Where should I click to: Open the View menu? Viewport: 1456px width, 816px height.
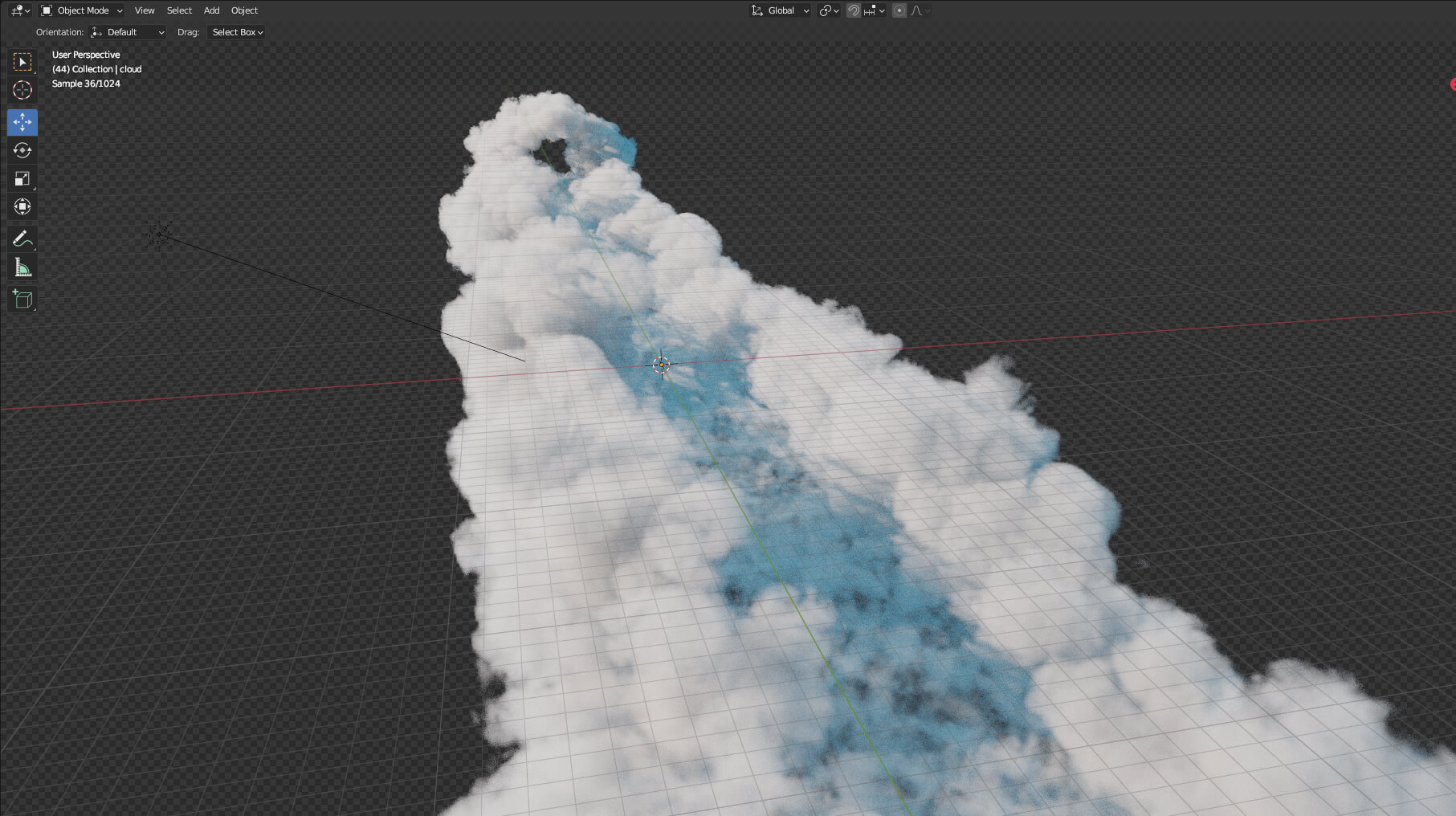coord(145,10)
